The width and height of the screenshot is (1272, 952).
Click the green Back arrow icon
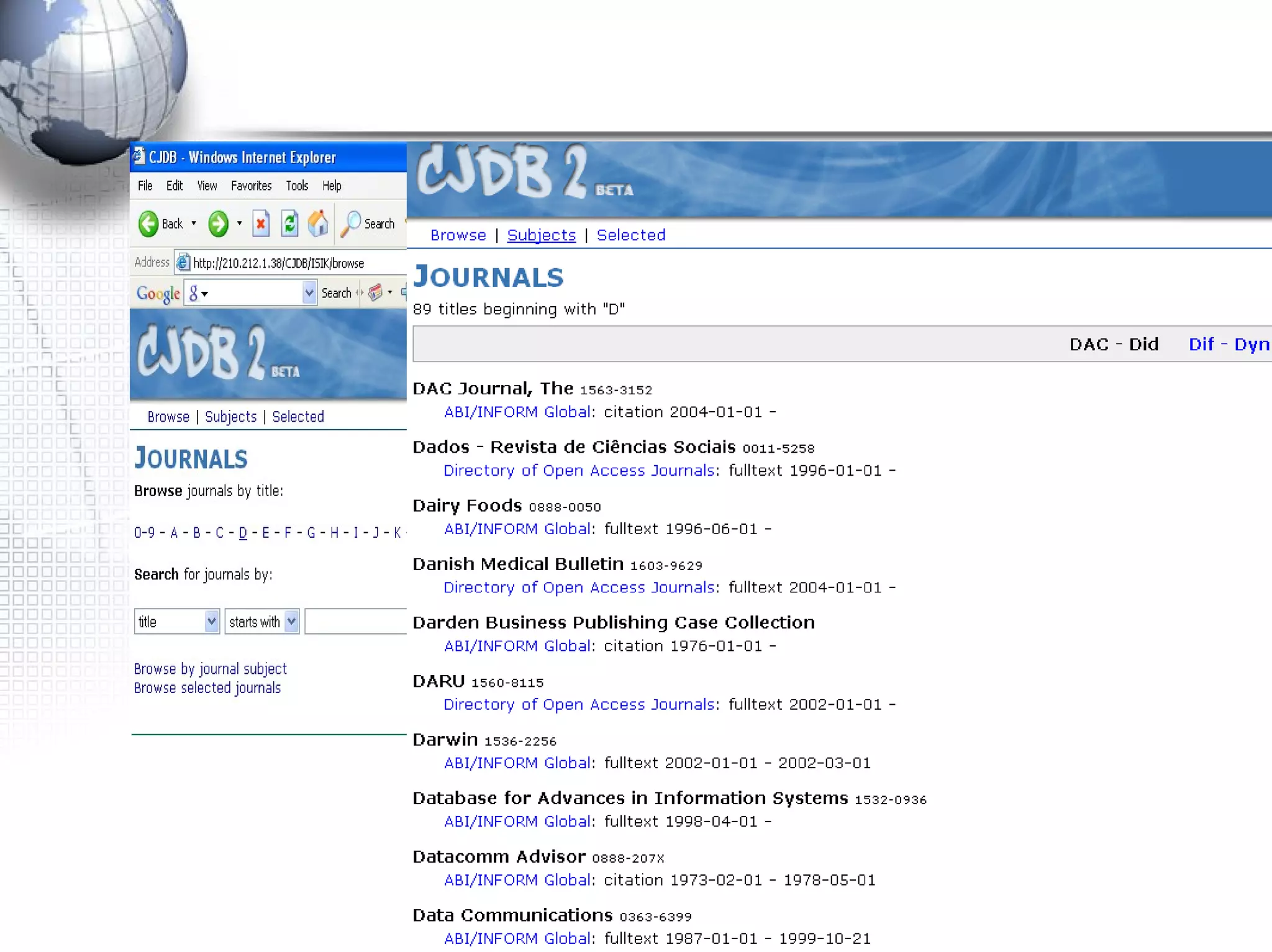click(x=148, y=224)
